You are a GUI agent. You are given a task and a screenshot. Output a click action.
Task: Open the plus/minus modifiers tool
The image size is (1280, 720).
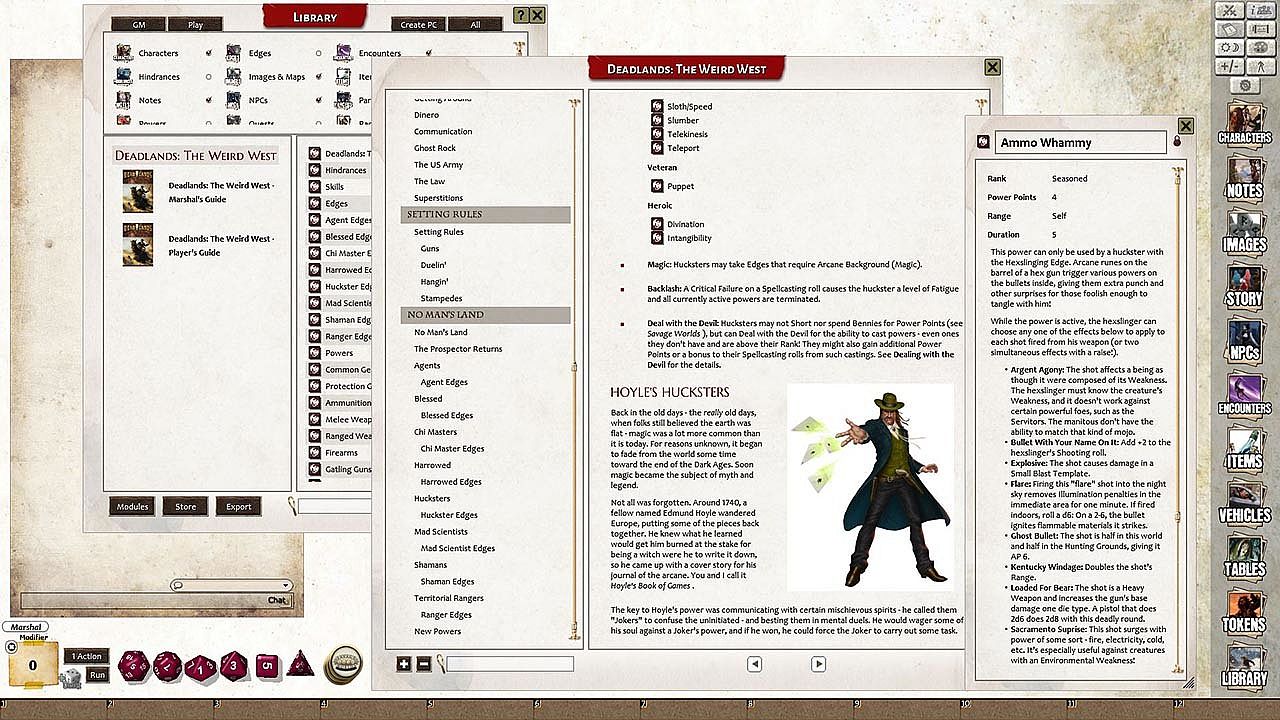1231,67
